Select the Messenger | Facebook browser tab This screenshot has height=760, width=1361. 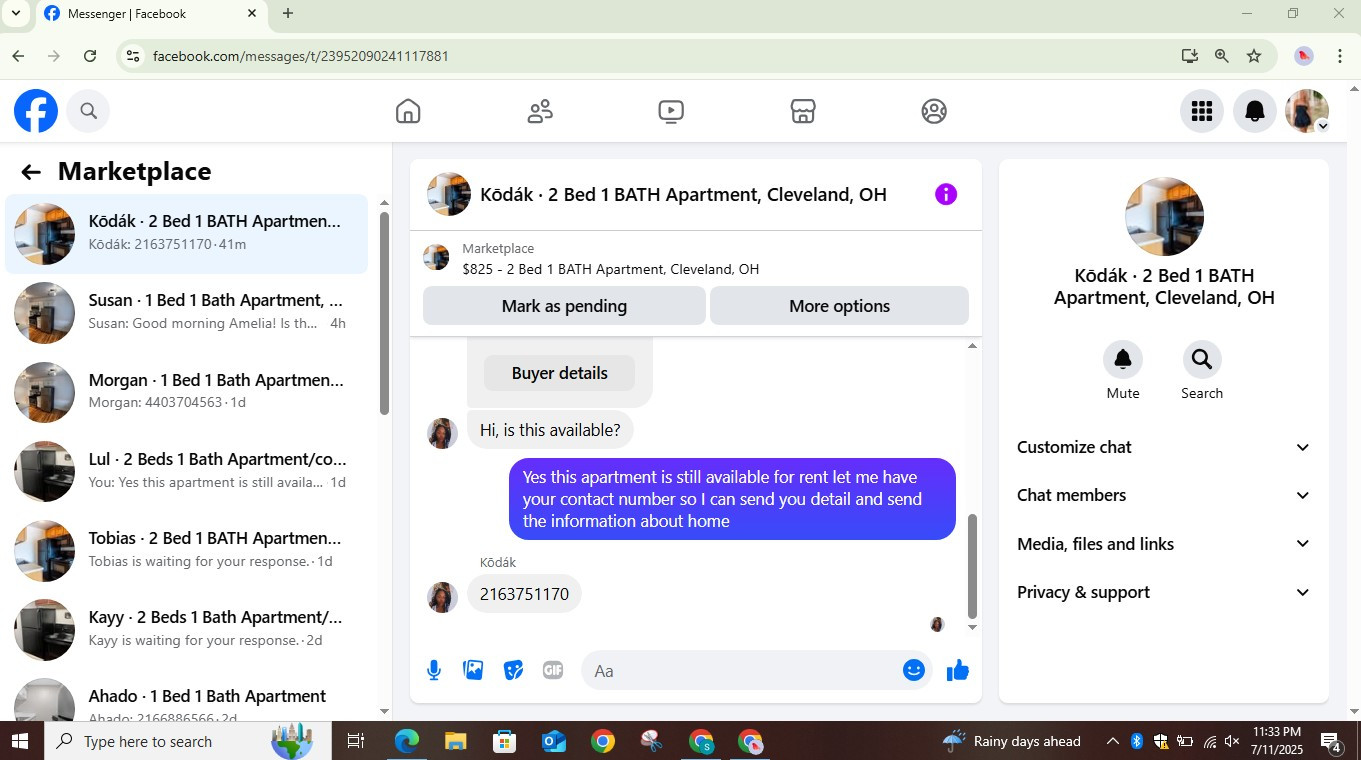tap(152, 14)
